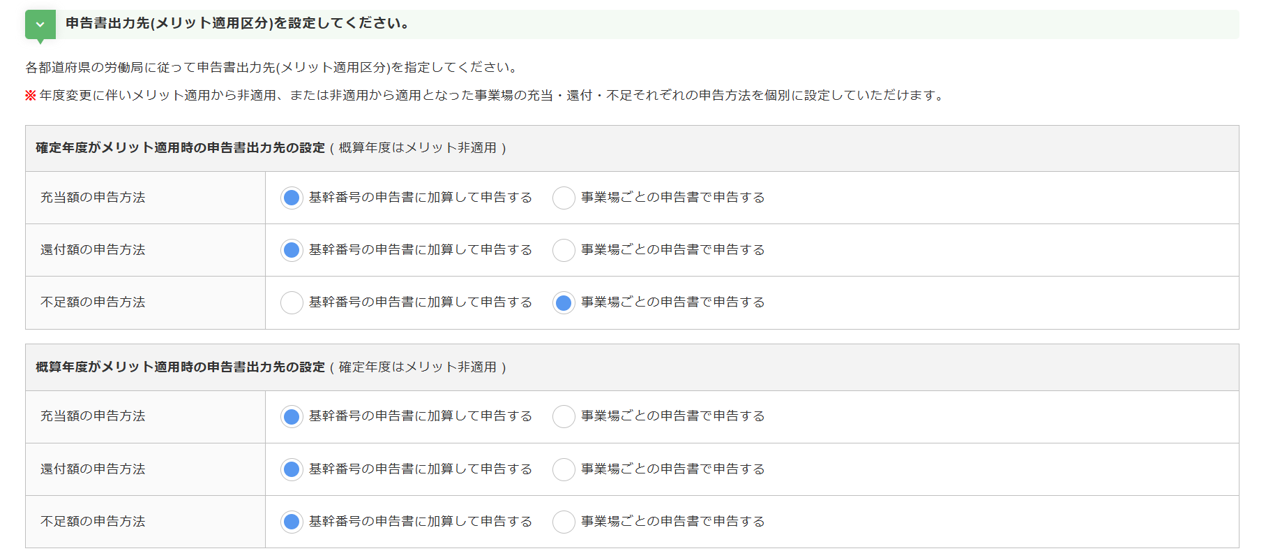1266x558 pixels.
Task: Collapse the green chevron beside 申告書出力先 heading
Action: click(40, 24)
